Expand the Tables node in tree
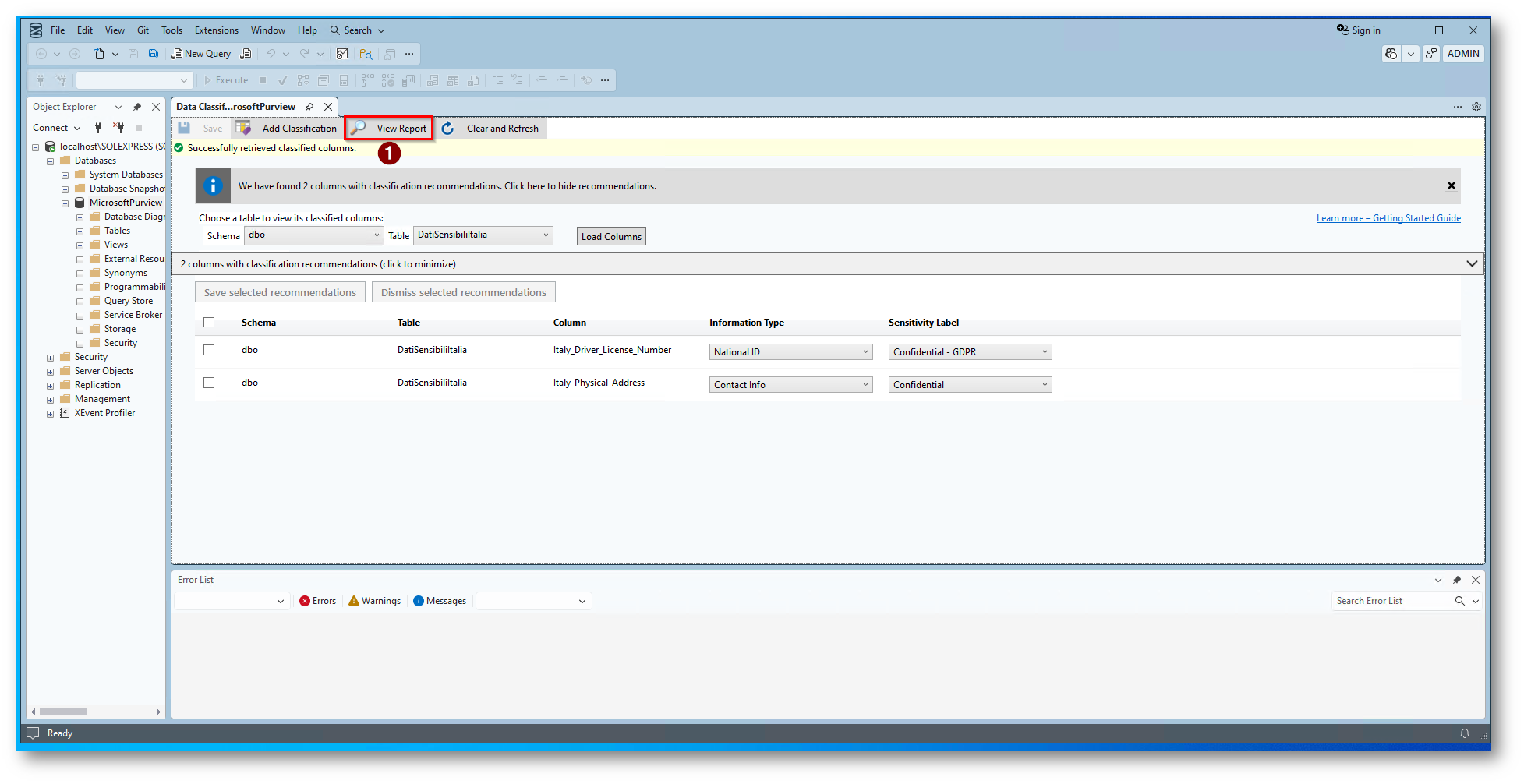1524x784 pixels. [x=80, y=231]
